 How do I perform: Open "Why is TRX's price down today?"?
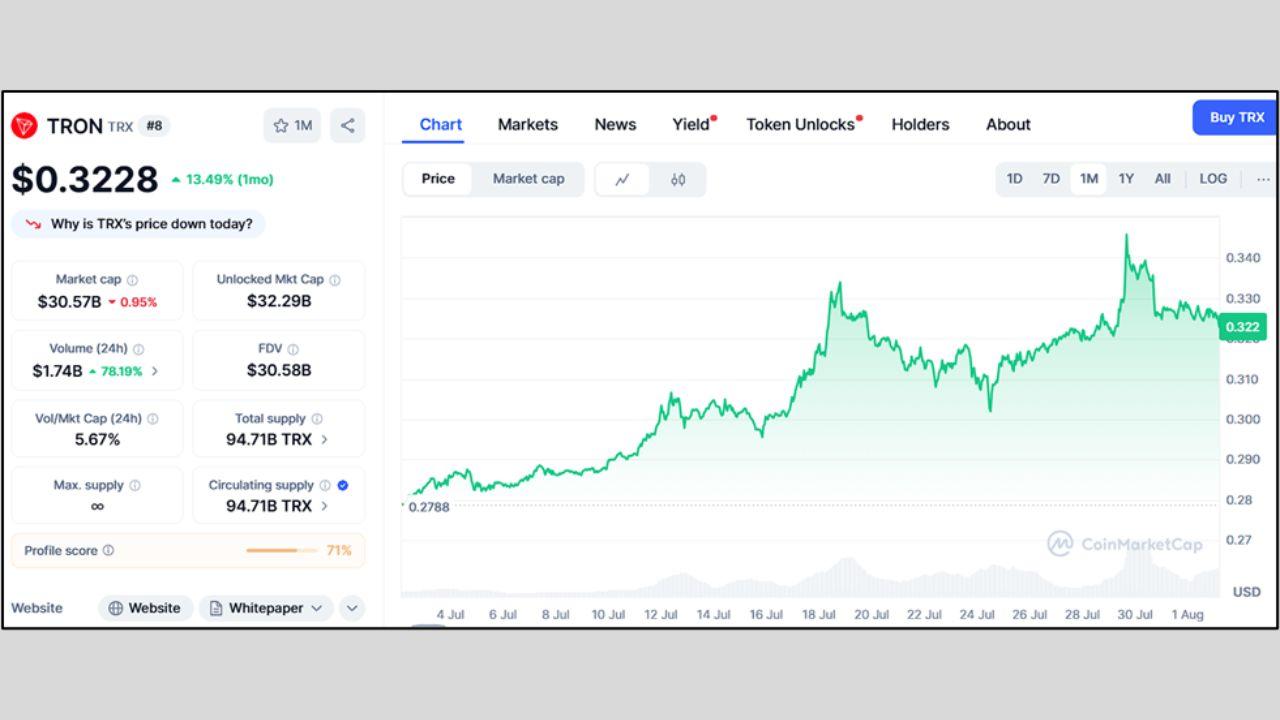pos(139,224)
